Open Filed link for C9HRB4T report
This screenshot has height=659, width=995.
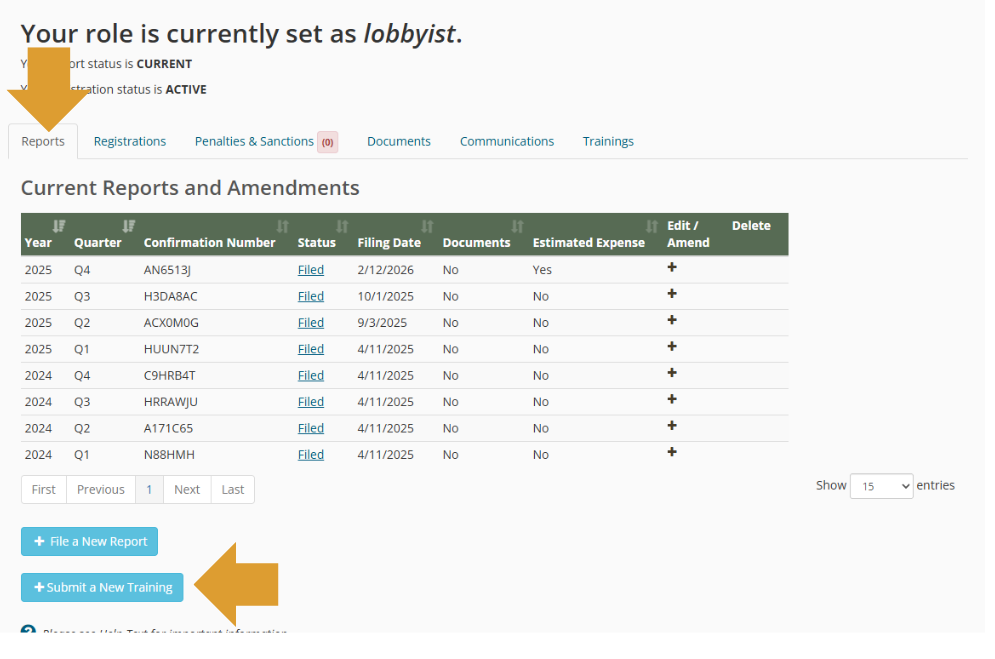click(311, 375)
